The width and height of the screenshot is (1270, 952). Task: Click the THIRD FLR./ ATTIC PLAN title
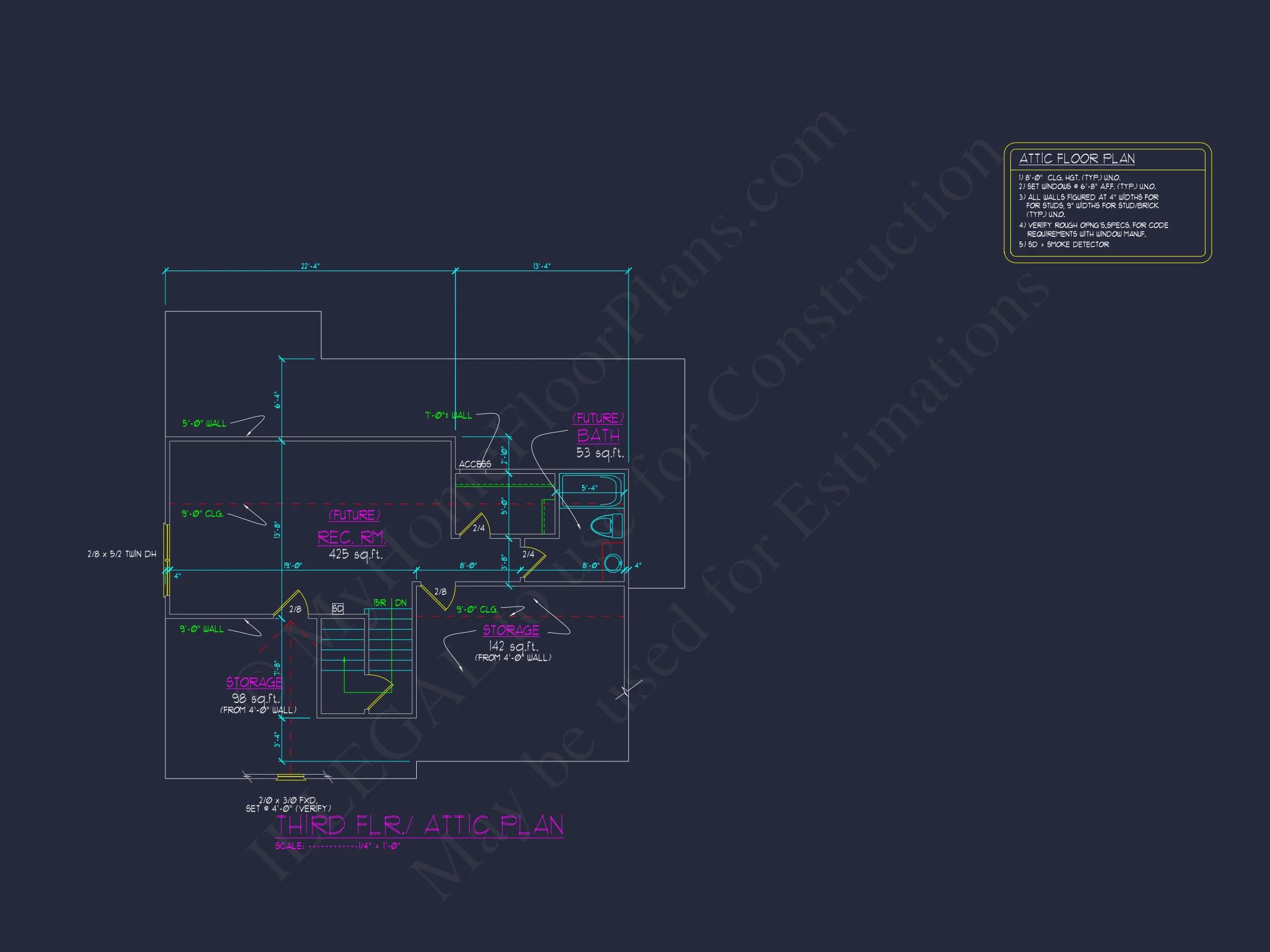(x=419, y=826)
